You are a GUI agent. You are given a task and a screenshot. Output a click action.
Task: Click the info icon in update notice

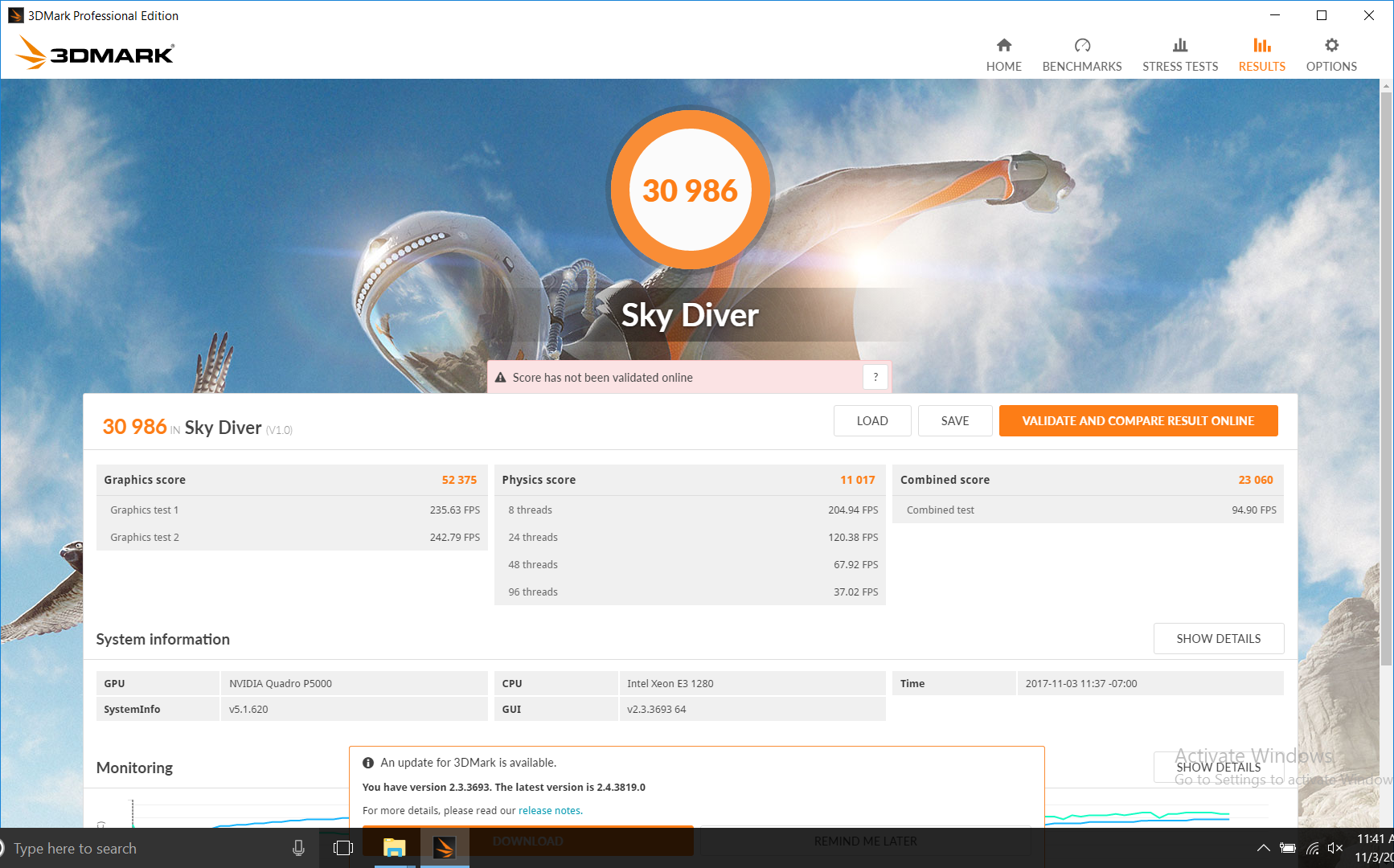point(368,763)
